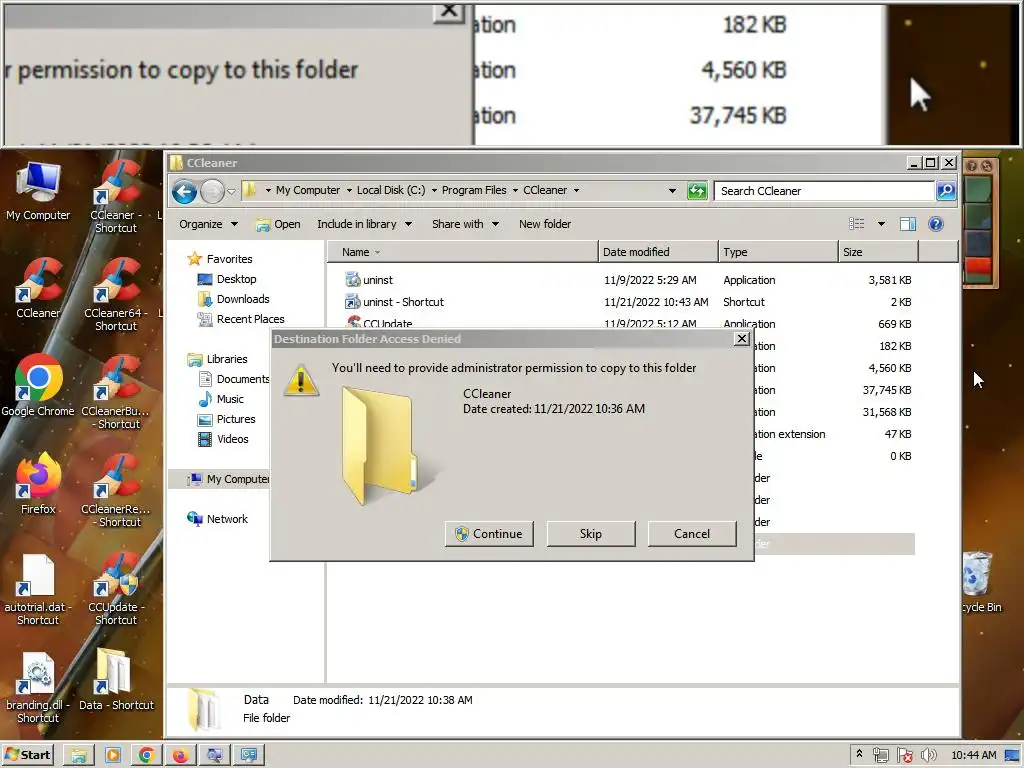Select branding.dll - Shortcut desktop icon

pyautogui.click(x=38, y=688)
